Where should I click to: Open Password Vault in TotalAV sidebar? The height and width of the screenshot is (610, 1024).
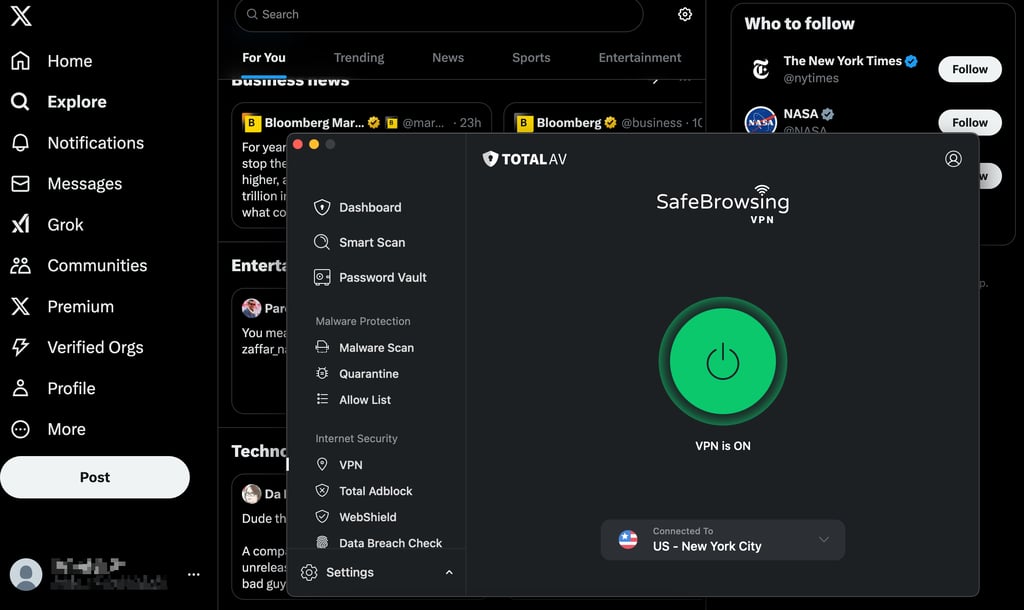click(370, 278)
